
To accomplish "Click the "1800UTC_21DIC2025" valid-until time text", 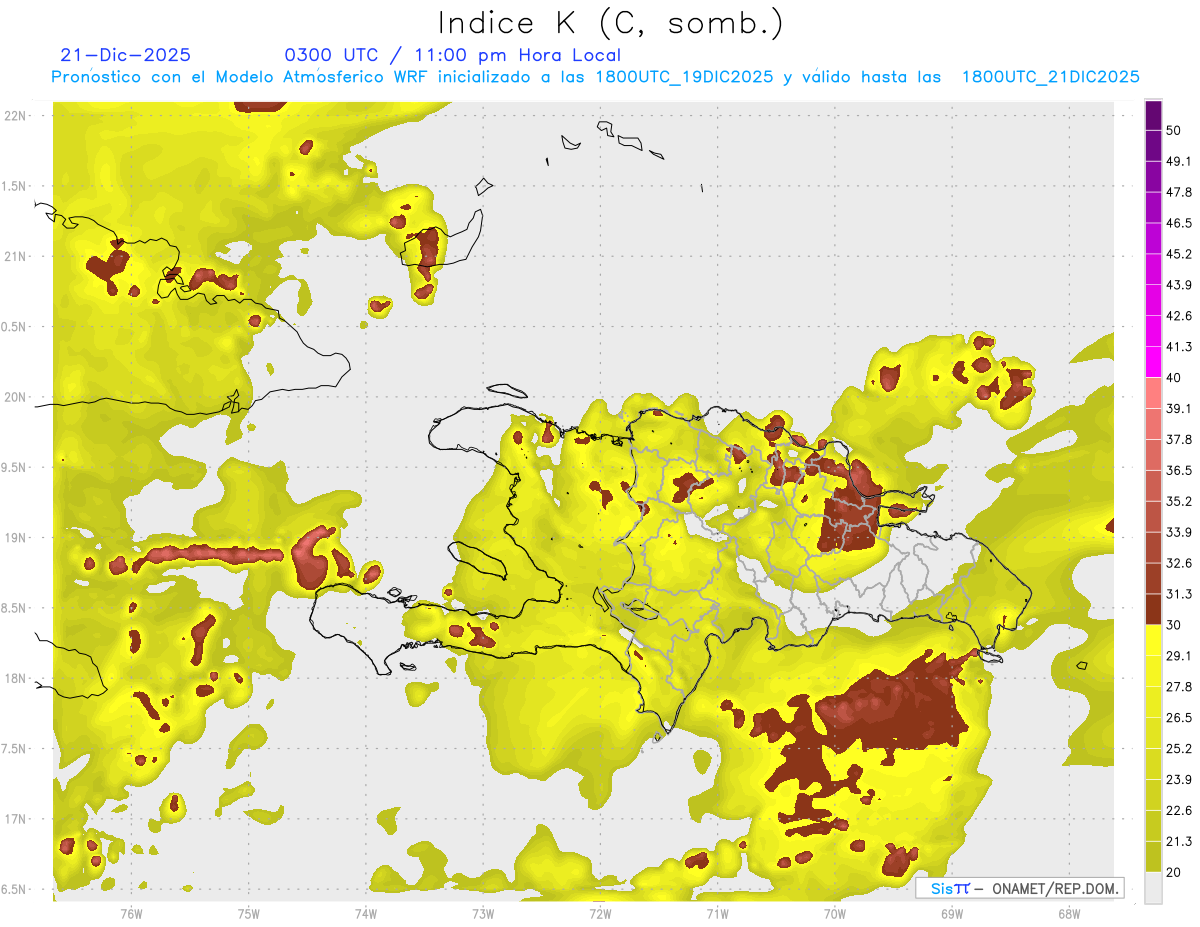I will (1051, 77).
